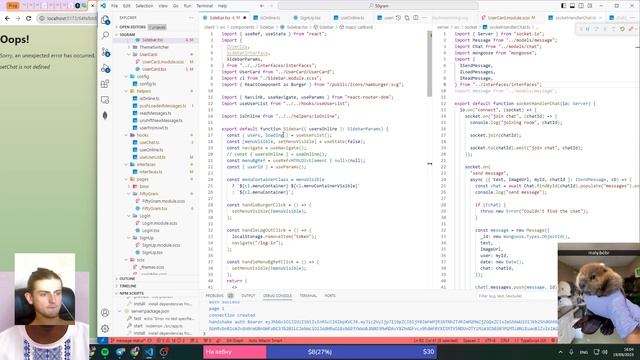Image resolution: width=640 pixels, height=360 pixels.
Task: Click the Explorer more actions ellipsis
Action: (191, 18)
